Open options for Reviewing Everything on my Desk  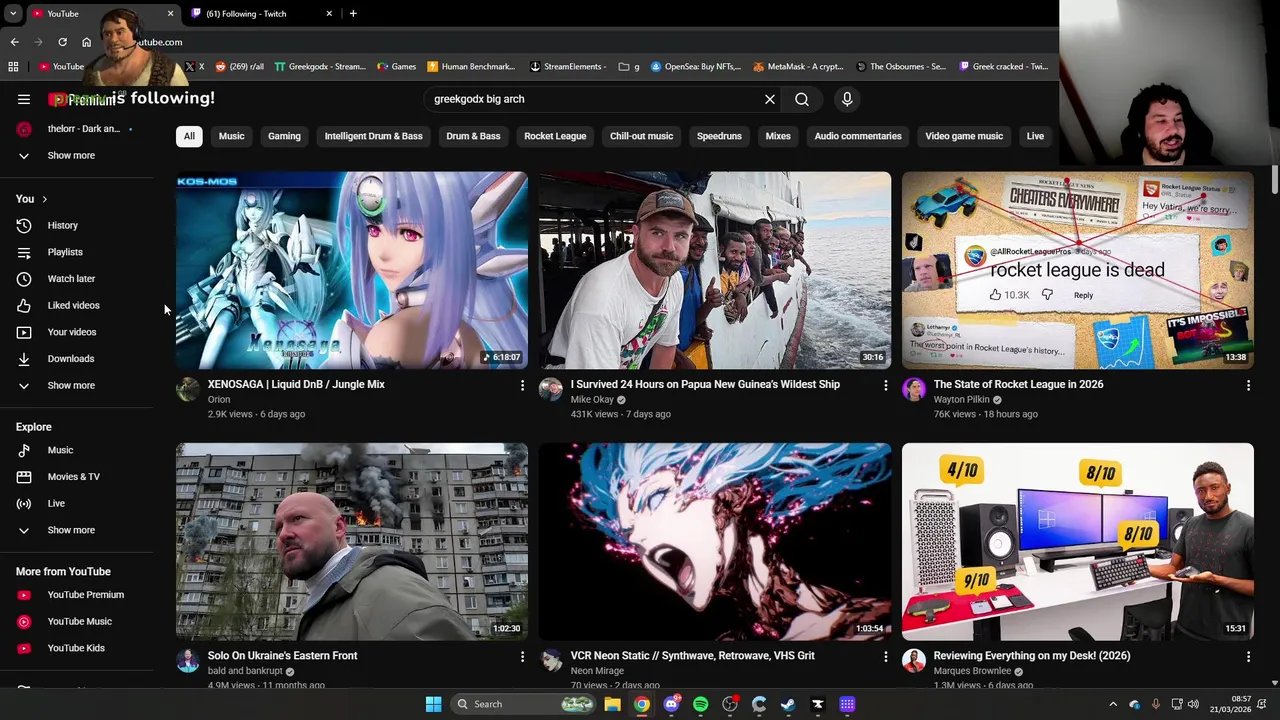(1248, 656)
